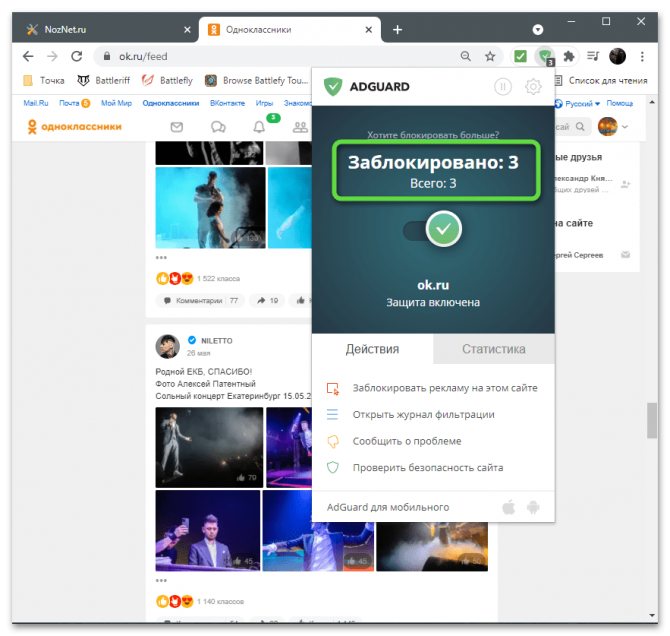Viewport: 670px width, 636px height.
Task: Switch to the Статистика tab
Action: 494,349
